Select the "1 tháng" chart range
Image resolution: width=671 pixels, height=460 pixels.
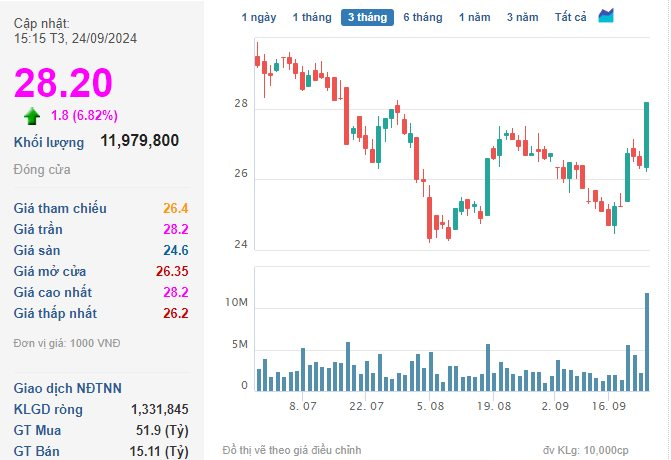(311, 17)
